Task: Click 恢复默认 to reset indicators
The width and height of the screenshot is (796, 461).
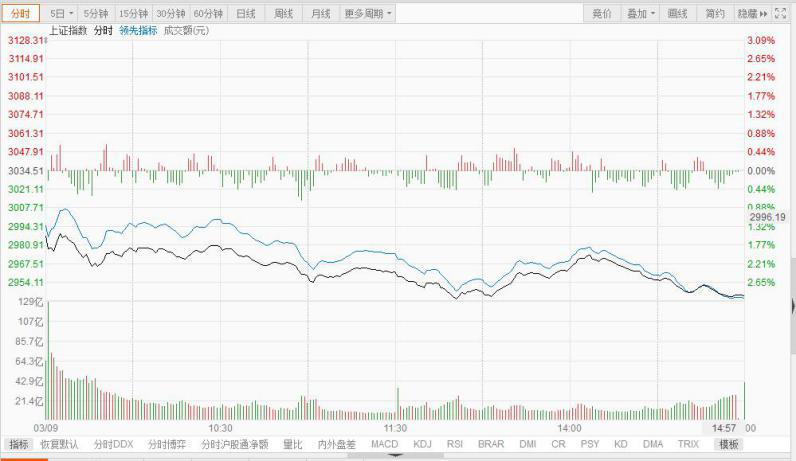Action: click(59, 444)
